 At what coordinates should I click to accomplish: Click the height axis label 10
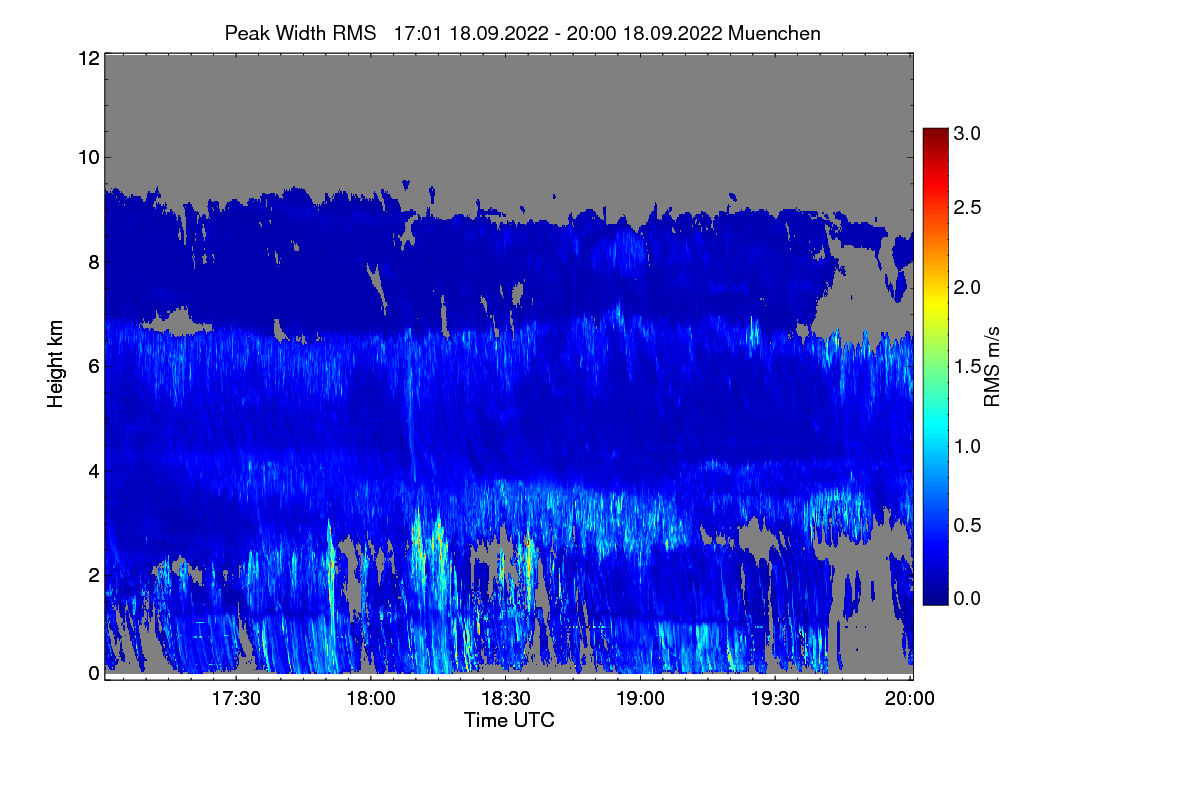point(87,157)
